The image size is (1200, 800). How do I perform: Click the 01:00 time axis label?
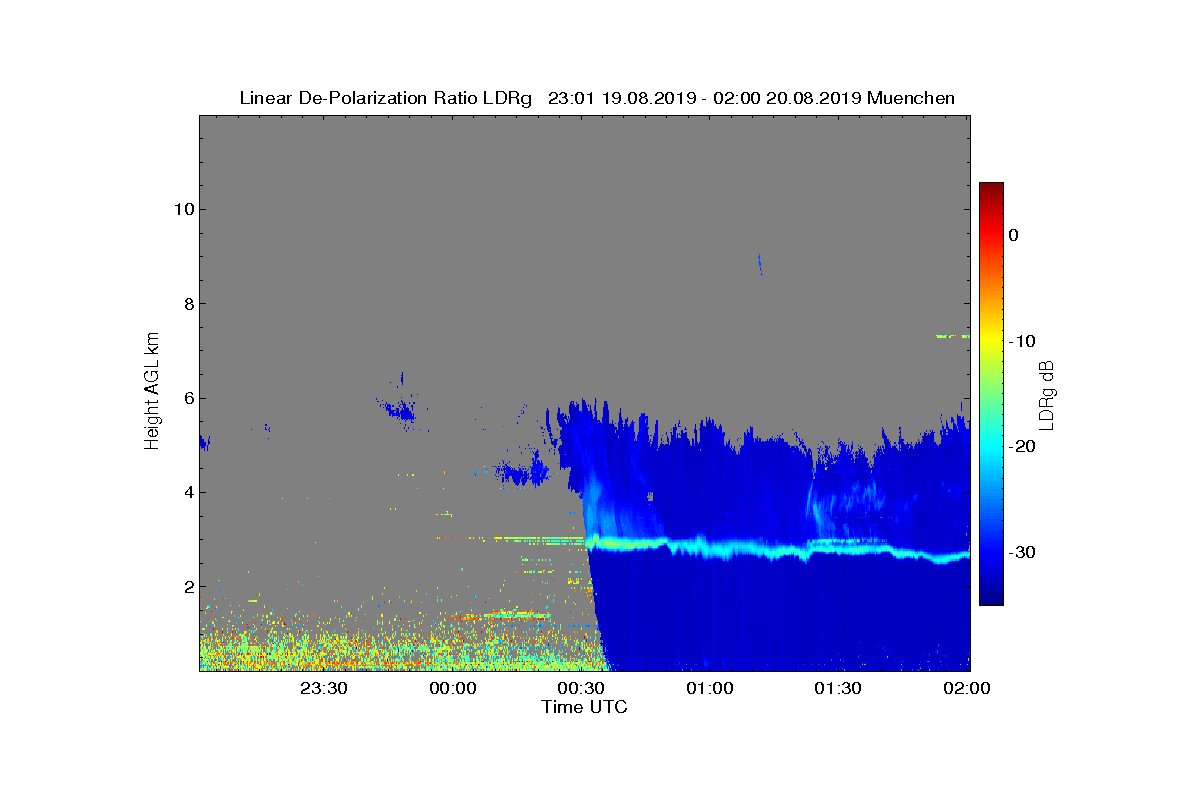(710, 688)
